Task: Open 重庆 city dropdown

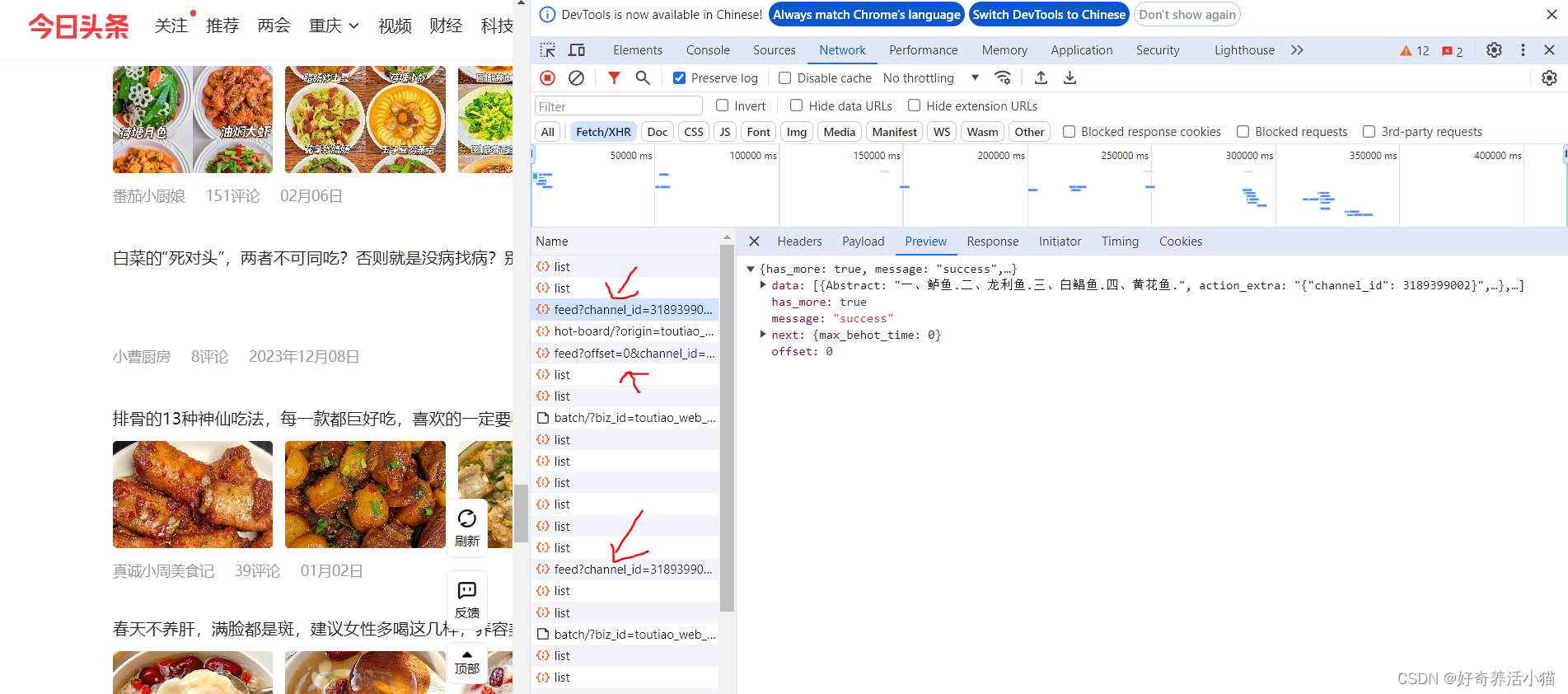Action: (334, 26)
